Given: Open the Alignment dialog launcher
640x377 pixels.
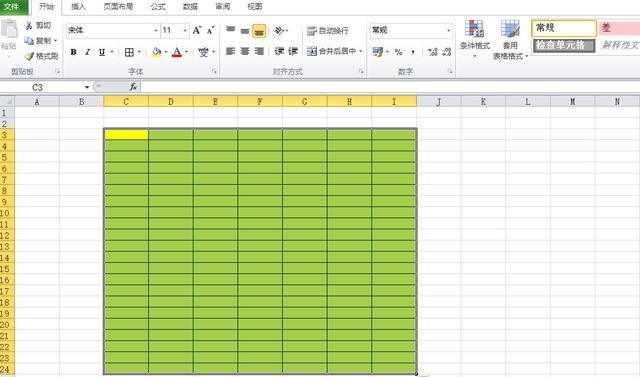Looking at the screenshot, I should [361, 71].
